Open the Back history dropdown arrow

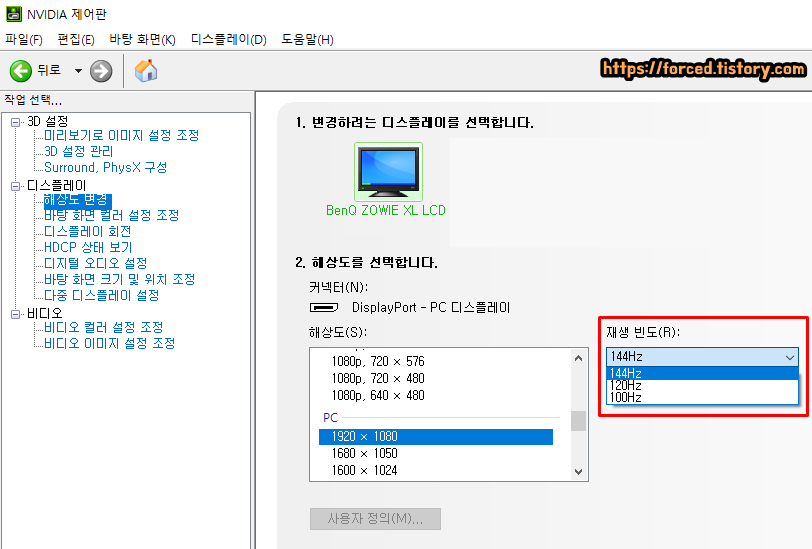(x=78, y=71)
